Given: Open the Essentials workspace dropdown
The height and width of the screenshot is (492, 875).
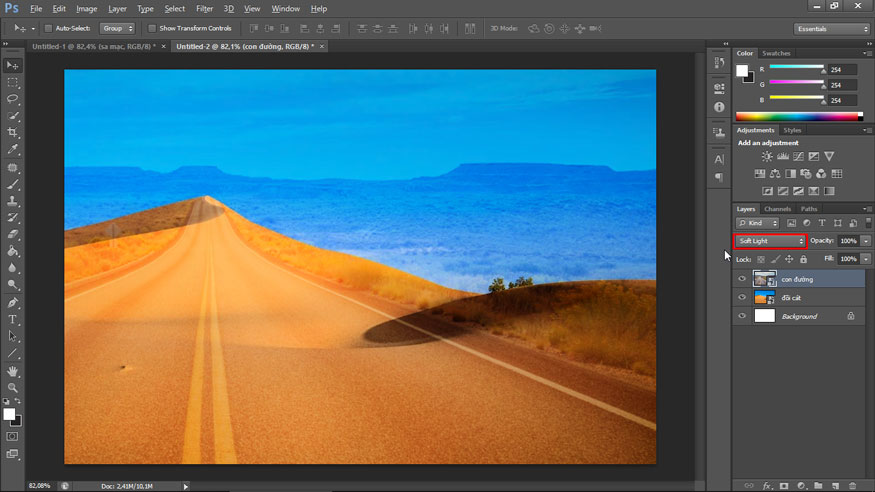Looking at the screenshot, I should click(x=832, y=29).
